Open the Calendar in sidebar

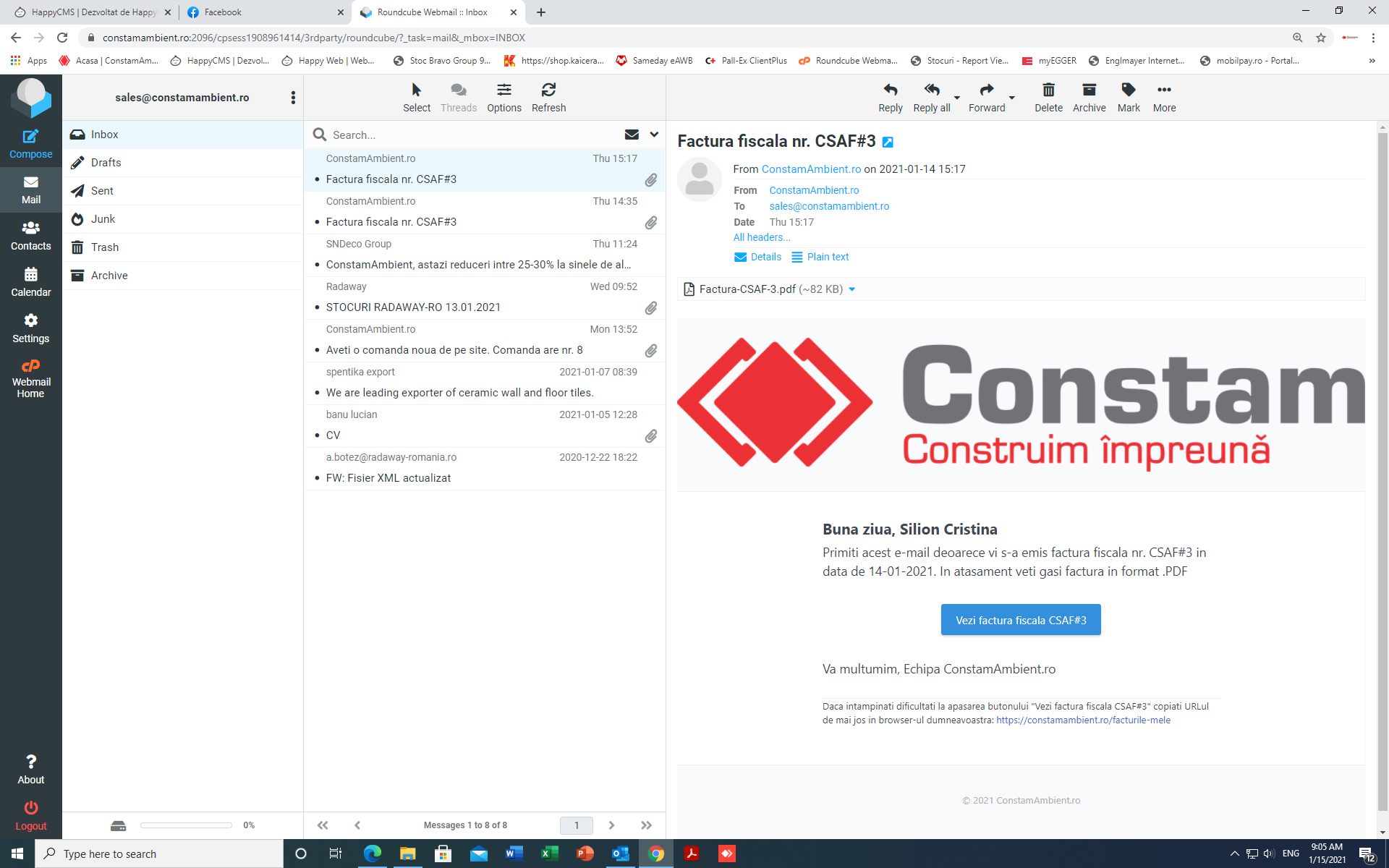(30, 283)
